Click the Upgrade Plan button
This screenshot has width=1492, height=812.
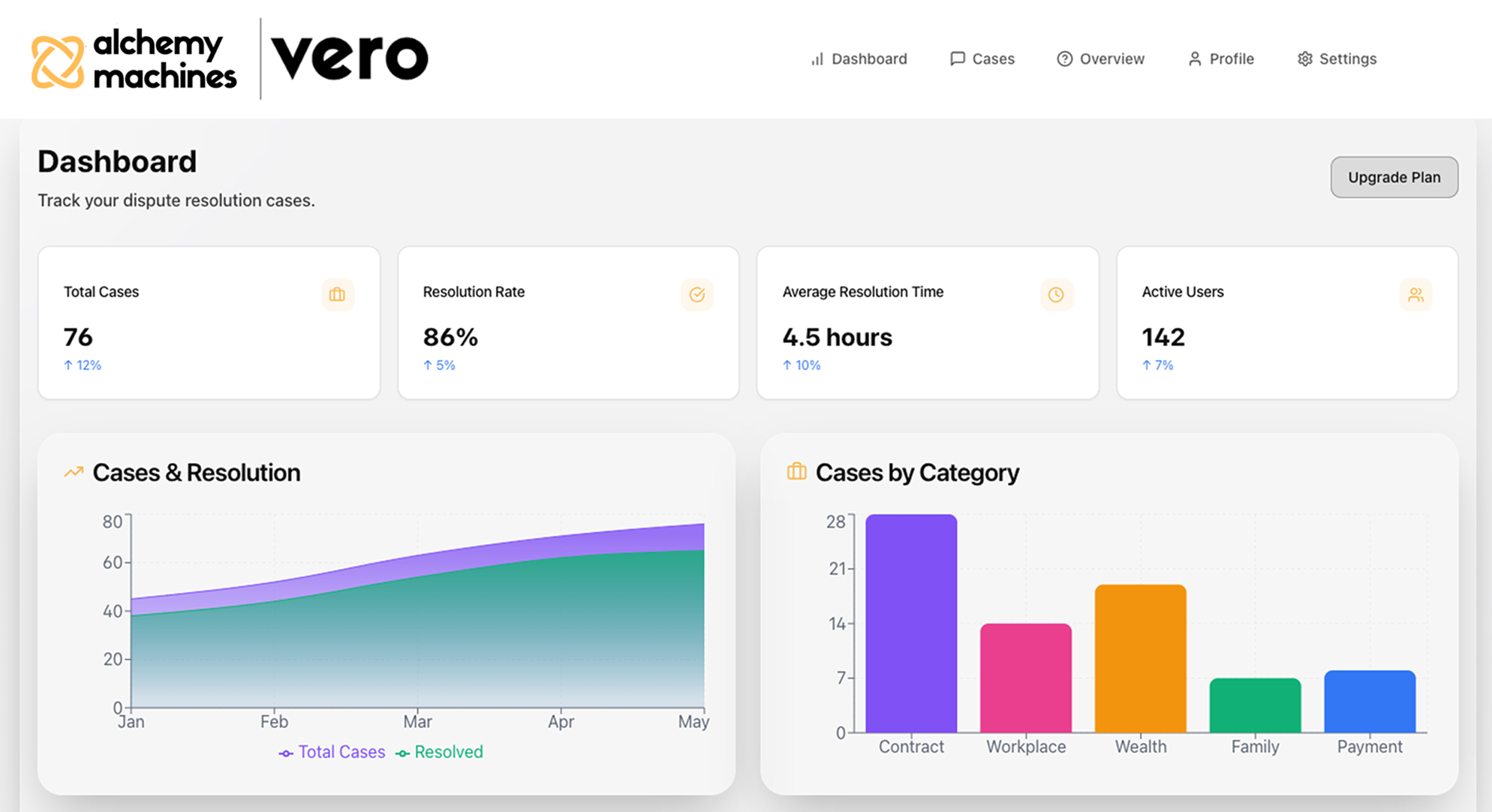[x=1394, y=177]
